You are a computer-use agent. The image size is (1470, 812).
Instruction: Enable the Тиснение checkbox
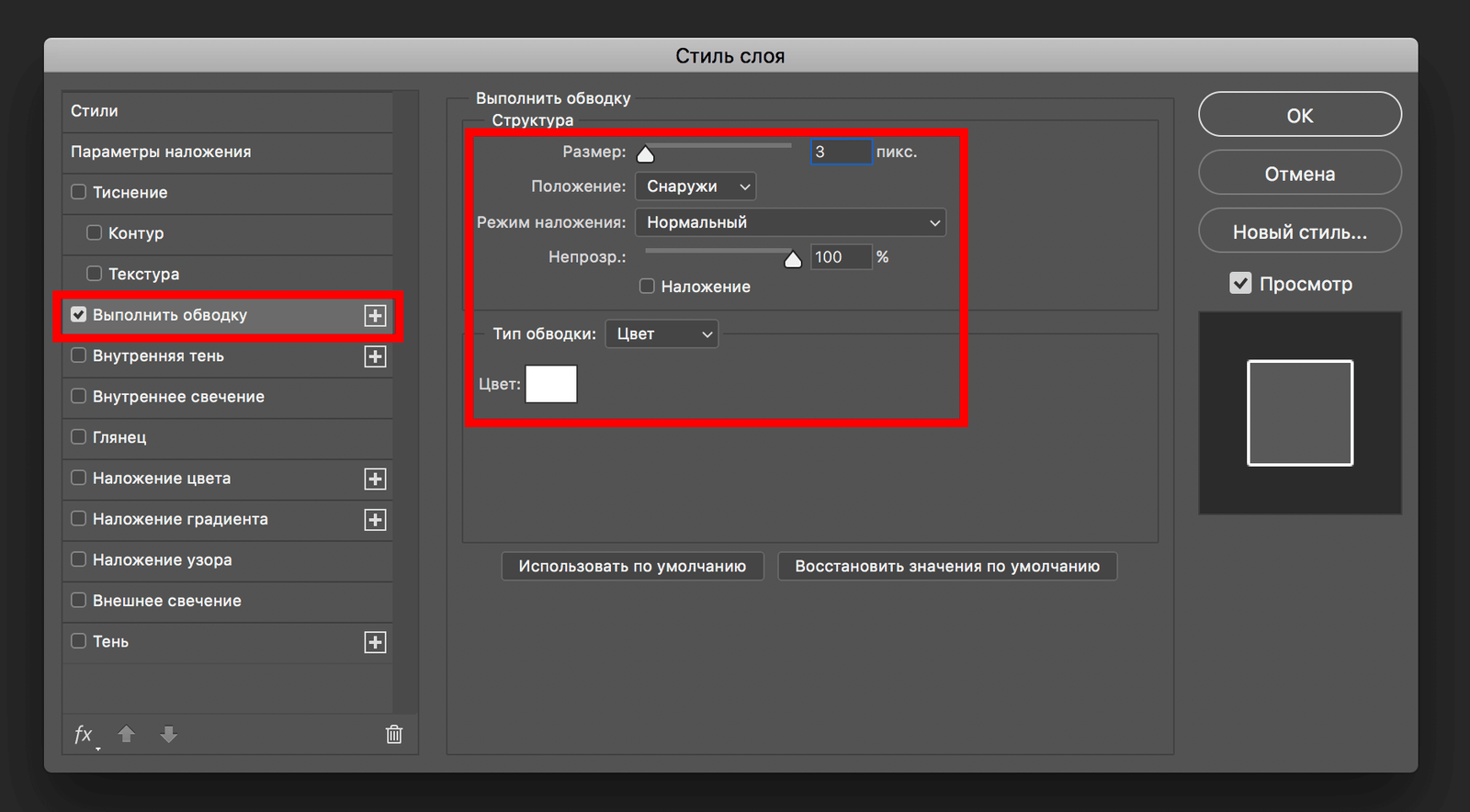point(79,192)
